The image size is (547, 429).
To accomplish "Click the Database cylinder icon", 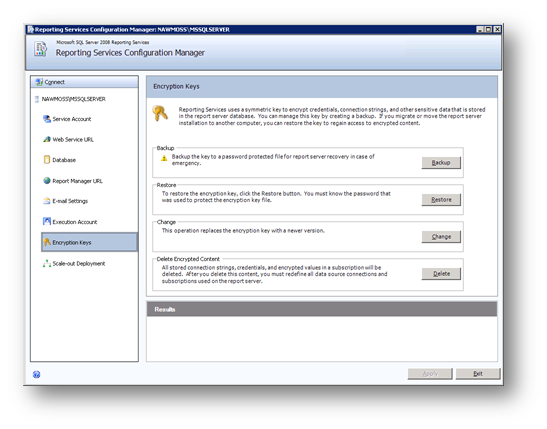I will [47, 160].
